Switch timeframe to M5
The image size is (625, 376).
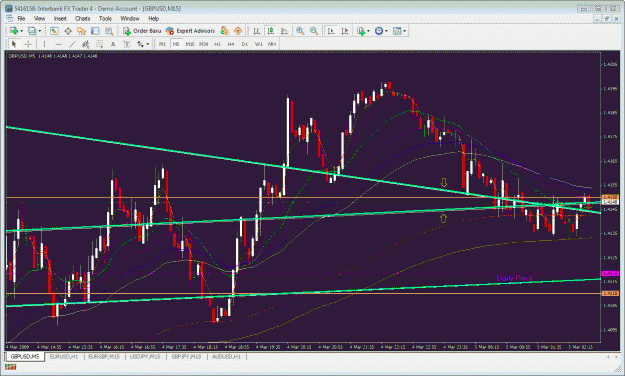[176, 44]
